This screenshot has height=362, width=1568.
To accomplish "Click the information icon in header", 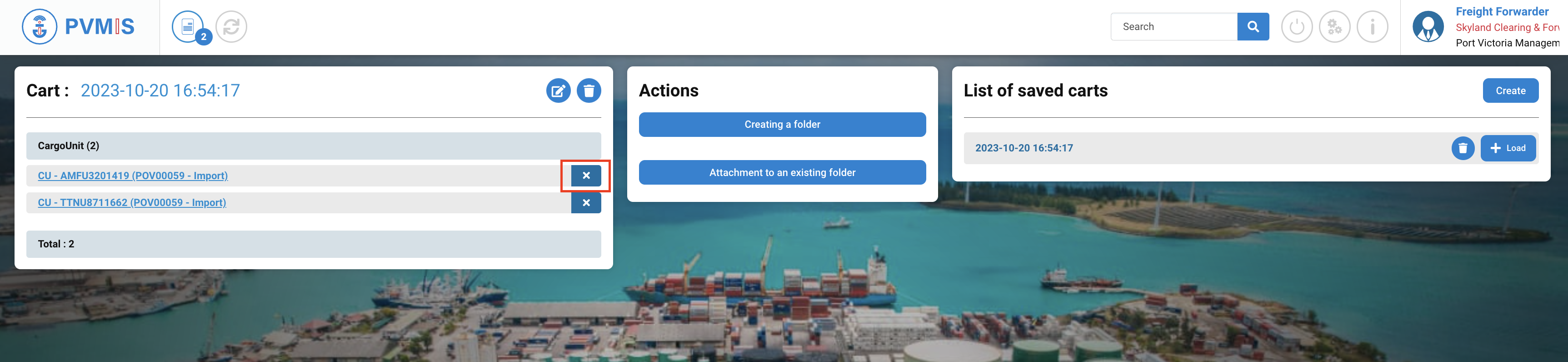I will pos(1372,27).
